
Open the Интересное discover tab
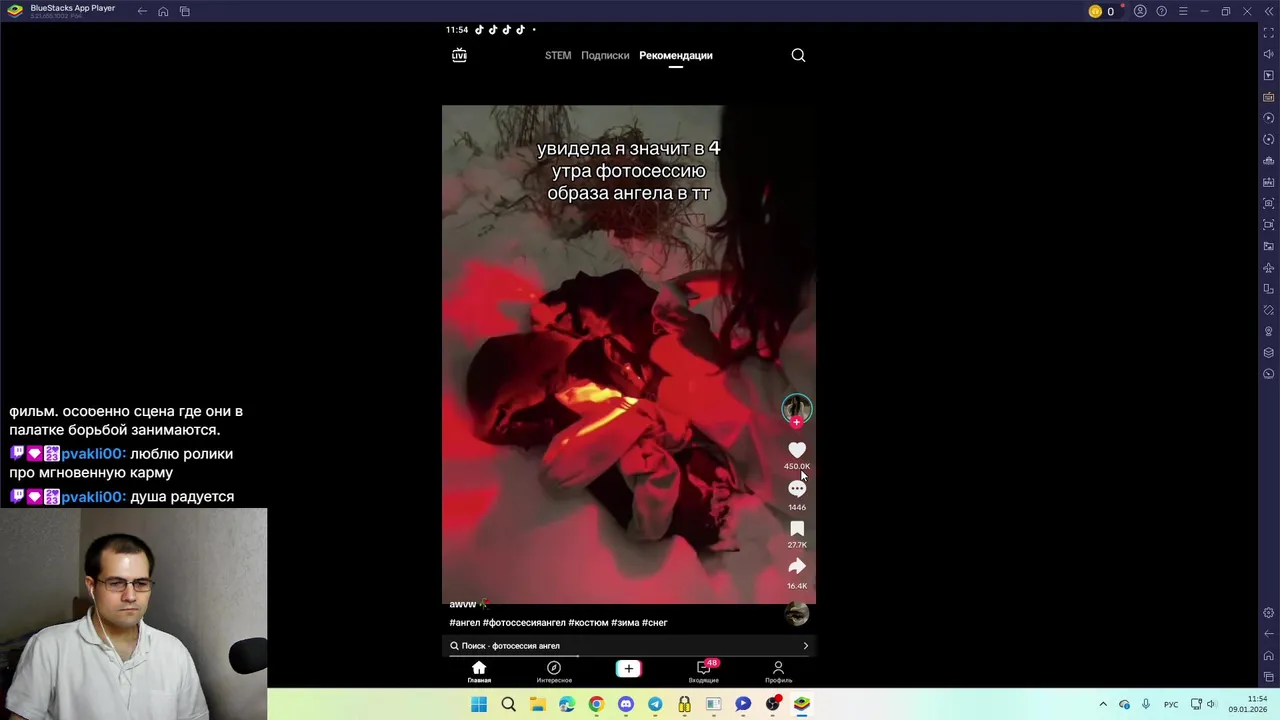pos(554,672)
